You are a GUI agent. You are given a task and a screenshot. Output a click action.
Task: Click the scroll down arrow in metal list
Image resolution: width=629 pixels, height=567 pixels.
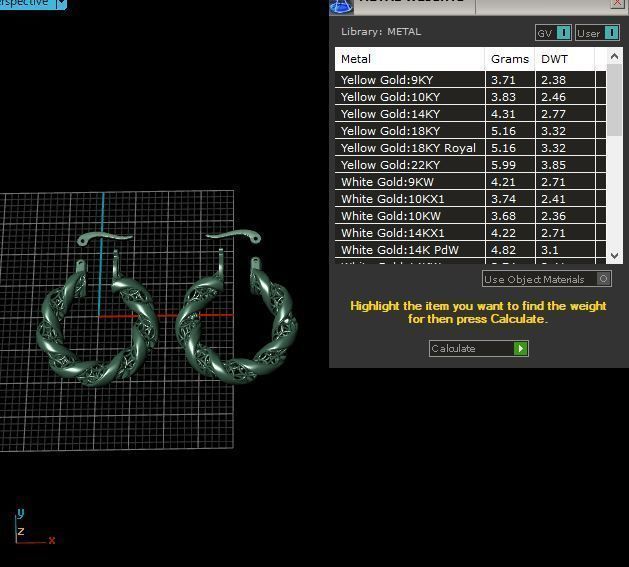point(614,255)
